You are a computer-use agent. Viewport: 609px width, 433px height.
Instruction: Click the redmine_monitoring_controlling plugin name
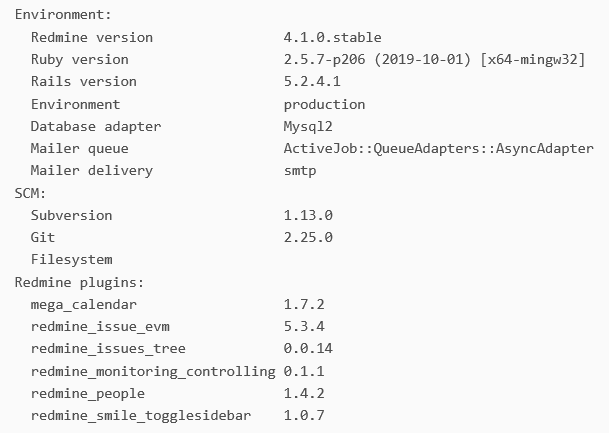pyautogui.click(x=153, y=371)
